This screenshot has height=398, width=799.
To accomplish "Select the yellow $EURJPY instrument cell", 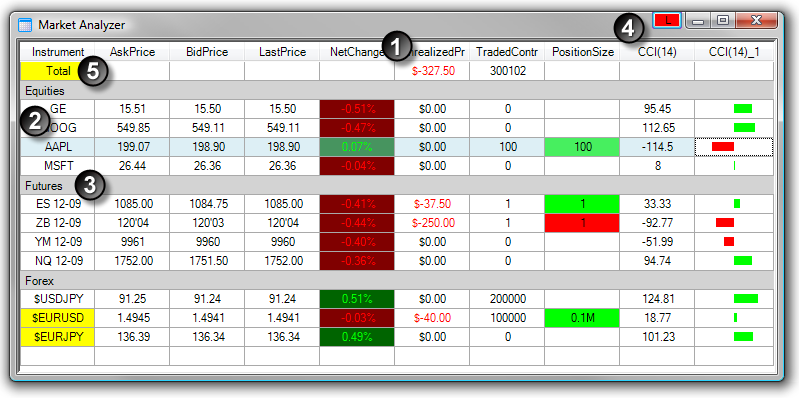I will point(58,337).
